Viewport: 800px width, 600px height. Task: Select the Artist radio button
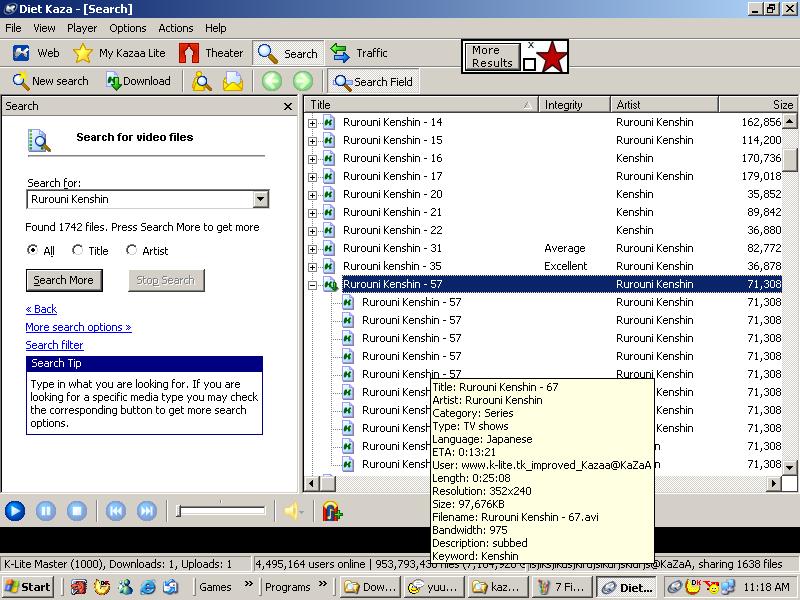coord(131,251)
